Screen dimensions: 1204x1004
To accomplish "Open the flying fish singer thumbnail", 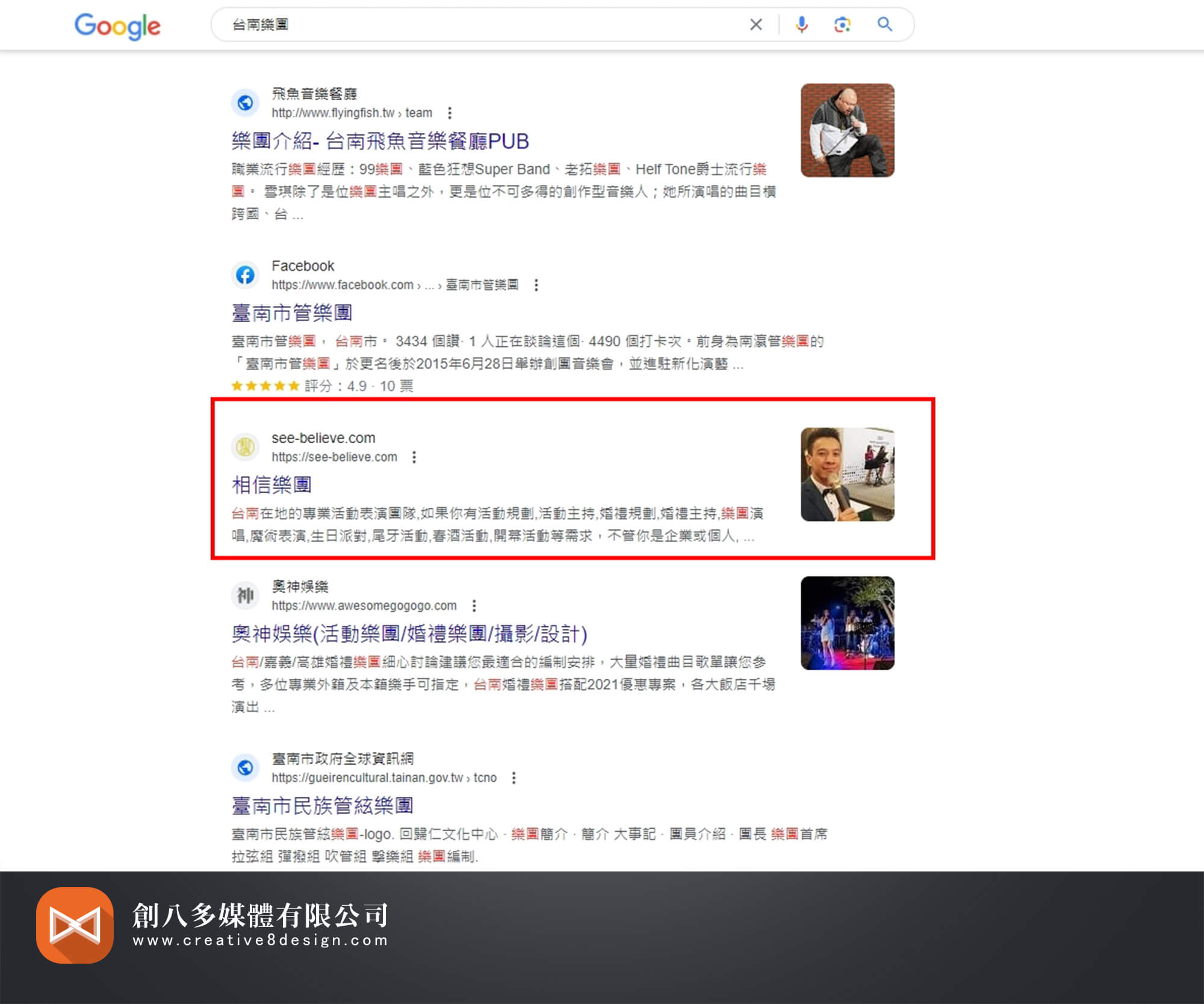I will point(848,130).
